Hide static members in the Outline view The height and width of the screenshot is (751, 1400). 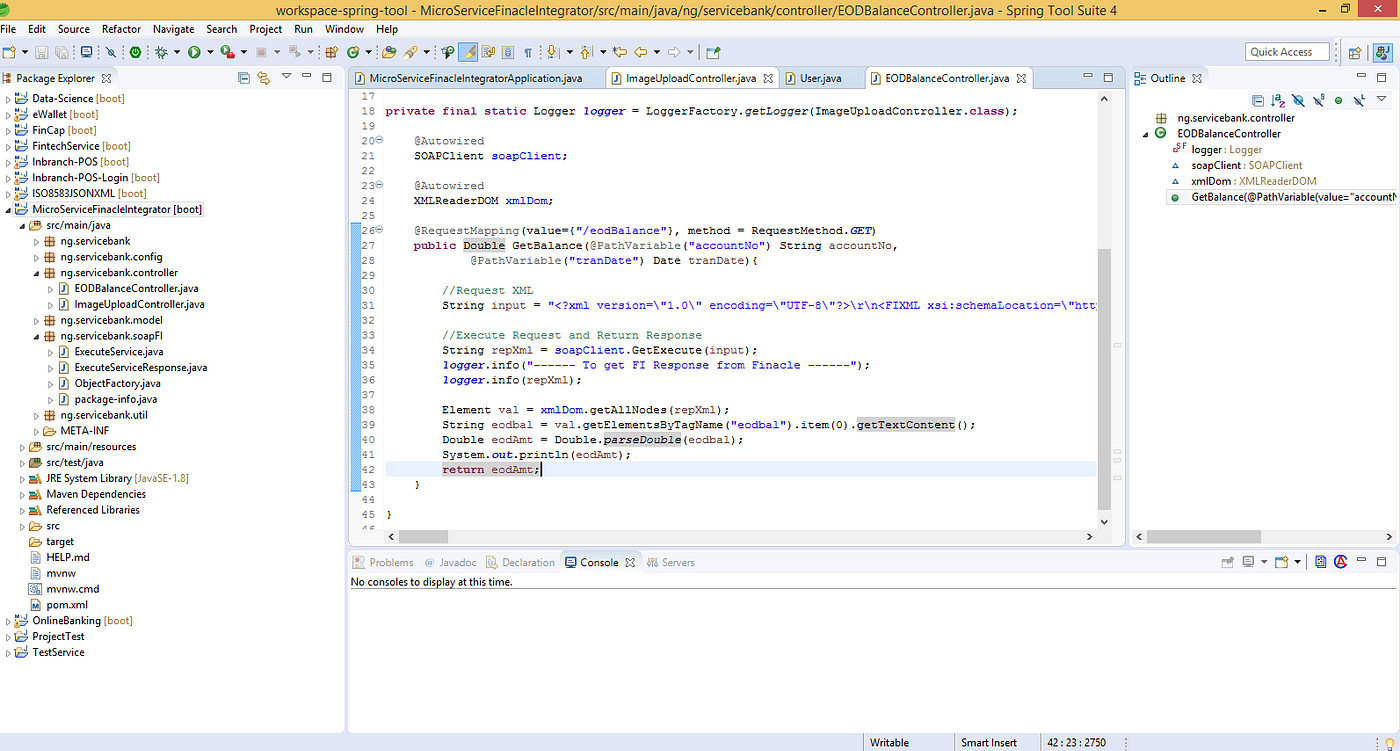[1317, 99]
